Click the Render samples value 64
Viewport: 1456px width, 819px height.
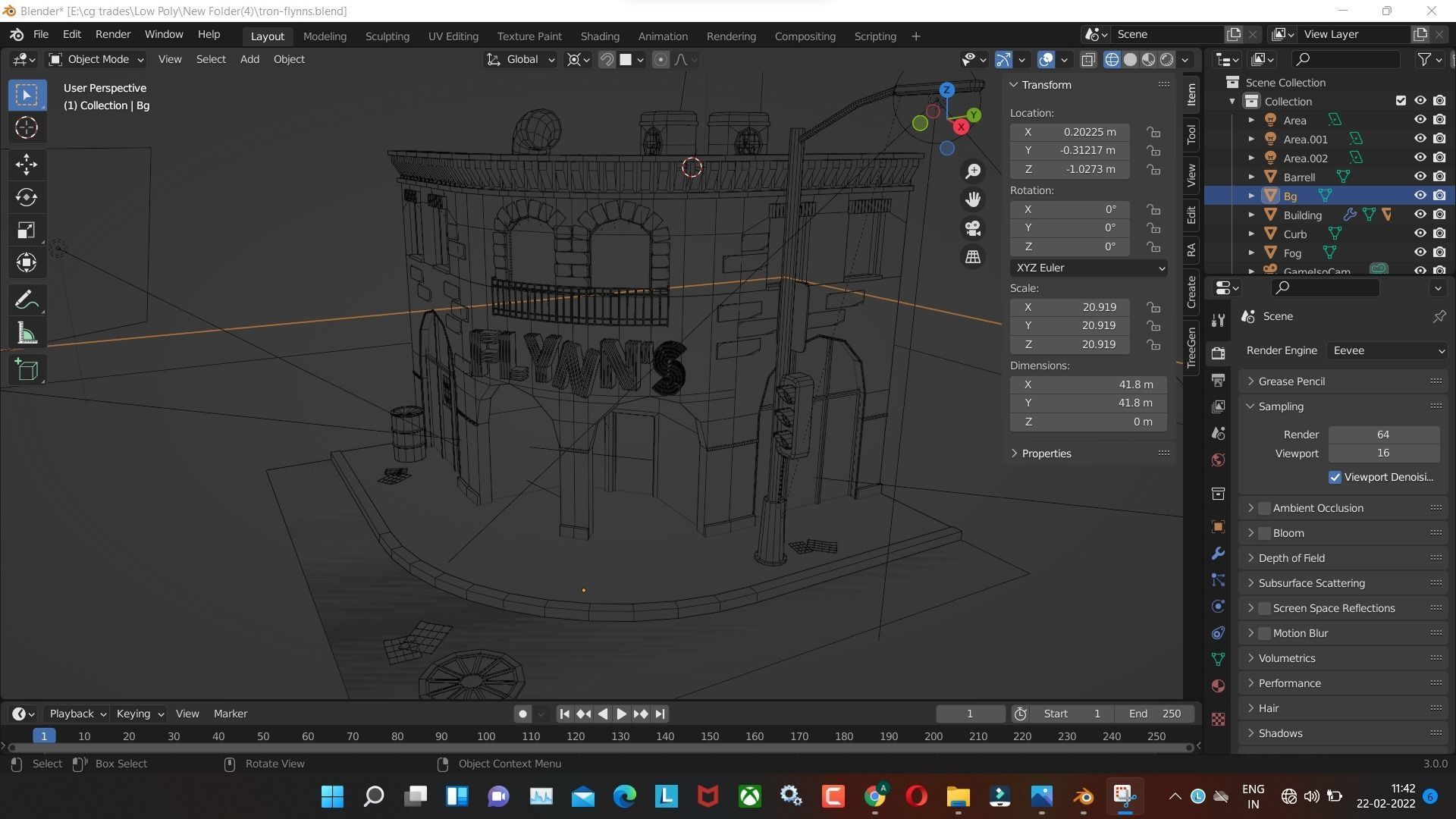[x=1383, y=435]
